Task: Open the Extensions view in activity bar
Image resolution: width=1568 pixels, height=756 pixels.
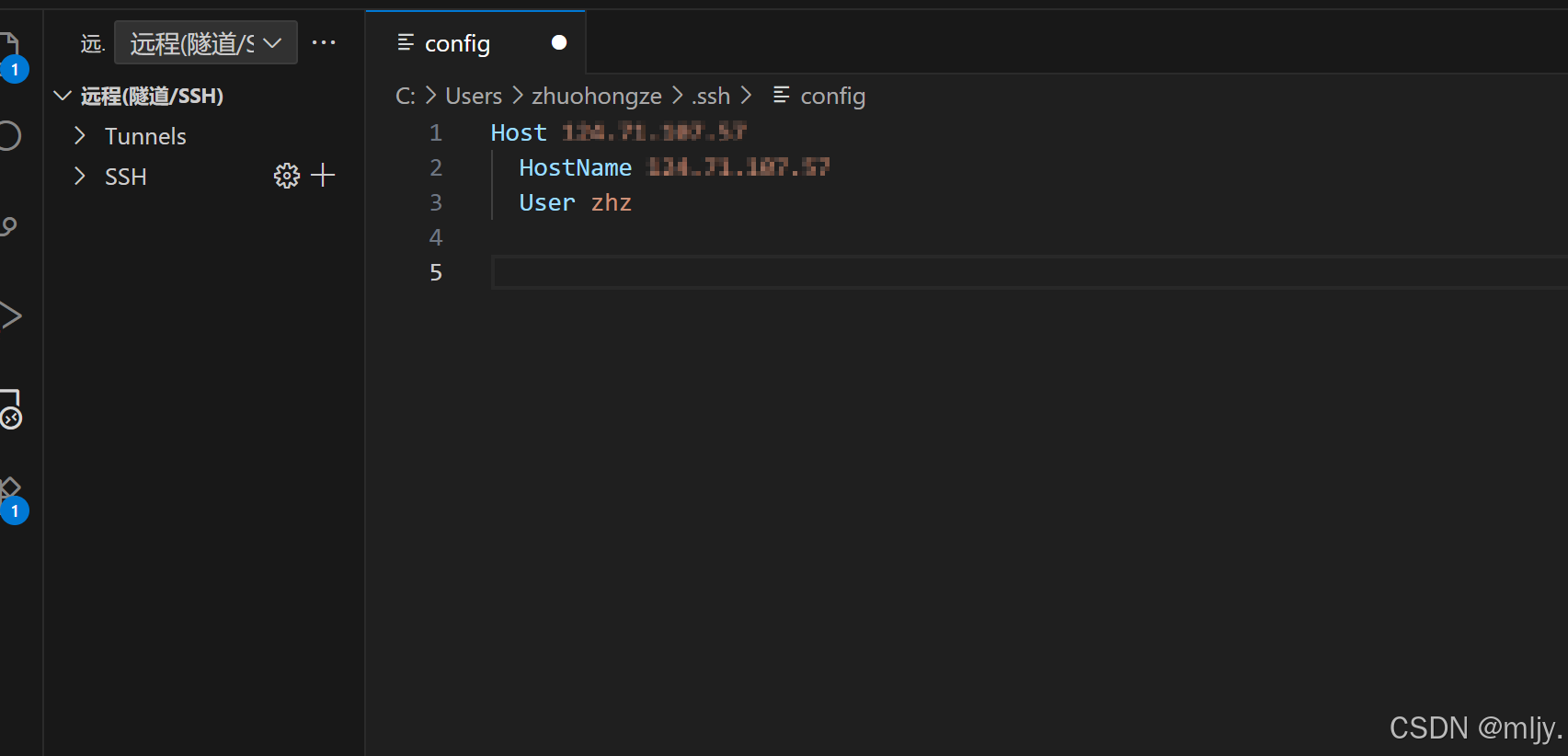Action: pos(10,491)
